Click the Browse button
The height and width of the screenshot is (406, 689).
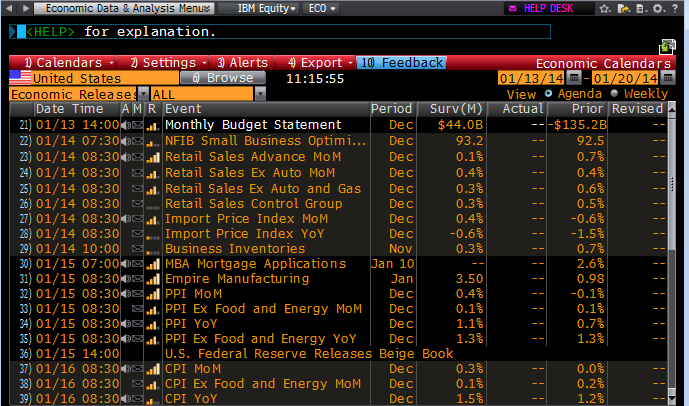point(223,78)
